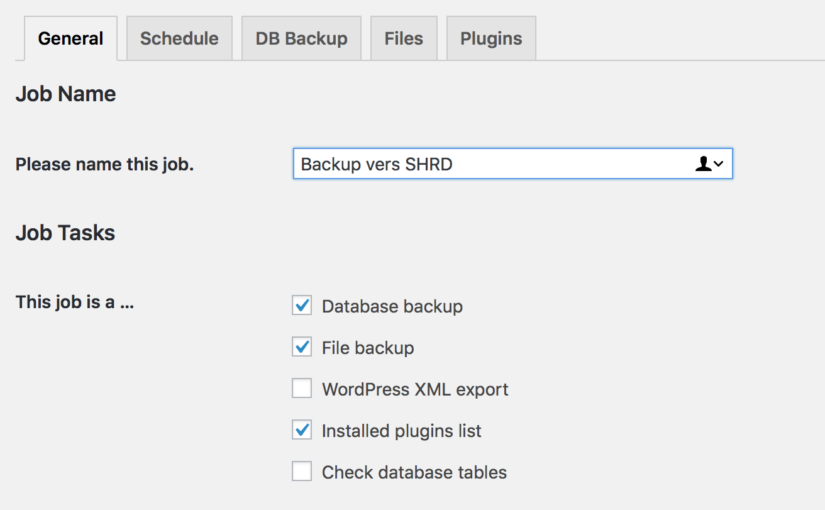Click the 'Check database tables' label text
The width and height of the screenshot is (825, 510).
(x=414, y=472)
